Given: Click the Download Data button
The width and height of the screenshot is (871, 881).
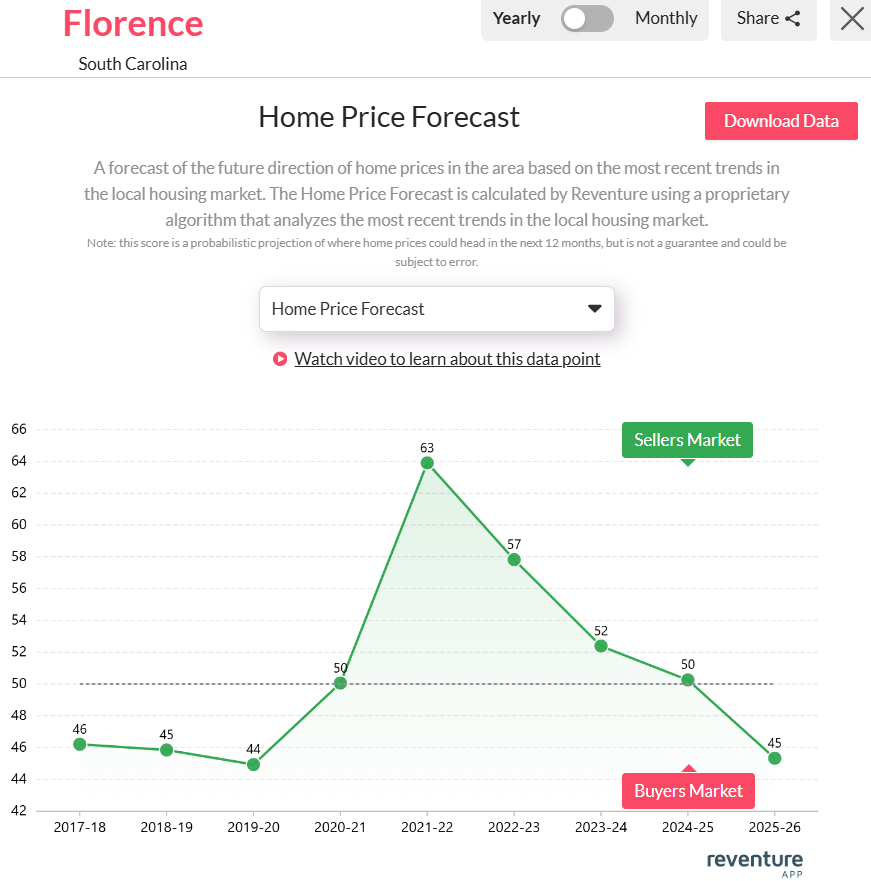Looking at the screenshot, I should (x=781, y=120).
